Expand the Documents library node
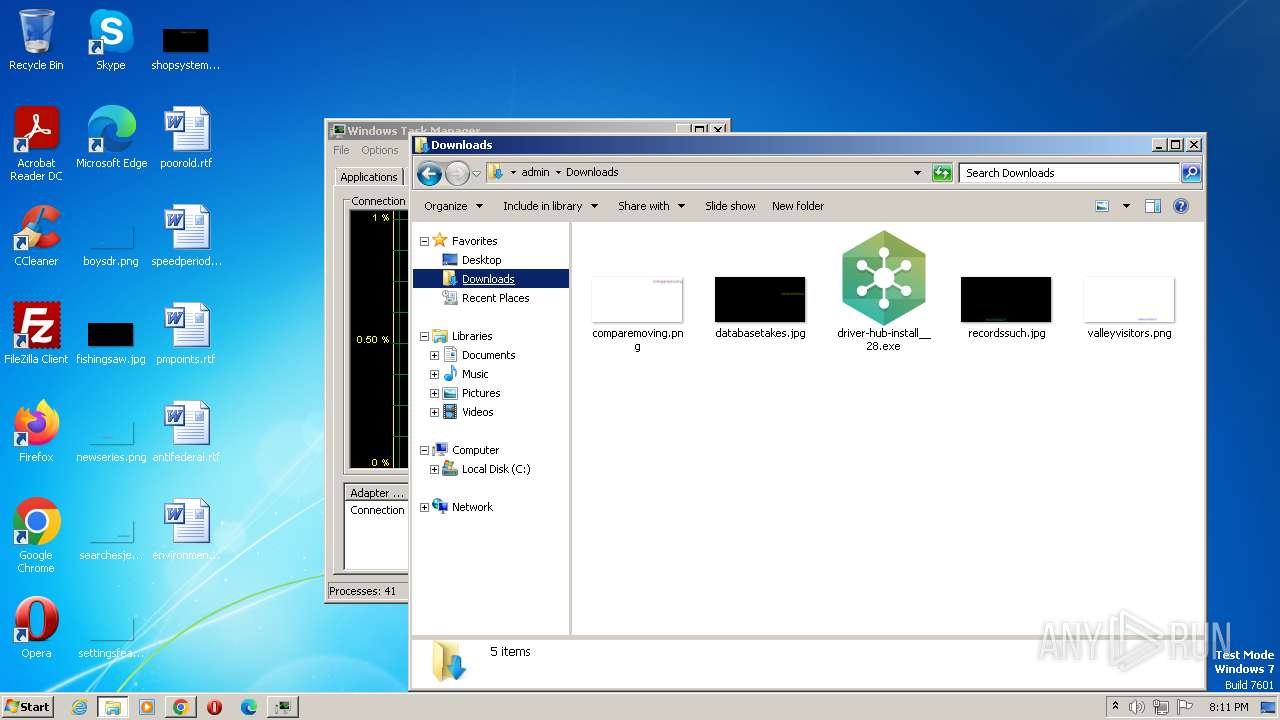This screenshot has width=1280, height=720. (434, 355)
